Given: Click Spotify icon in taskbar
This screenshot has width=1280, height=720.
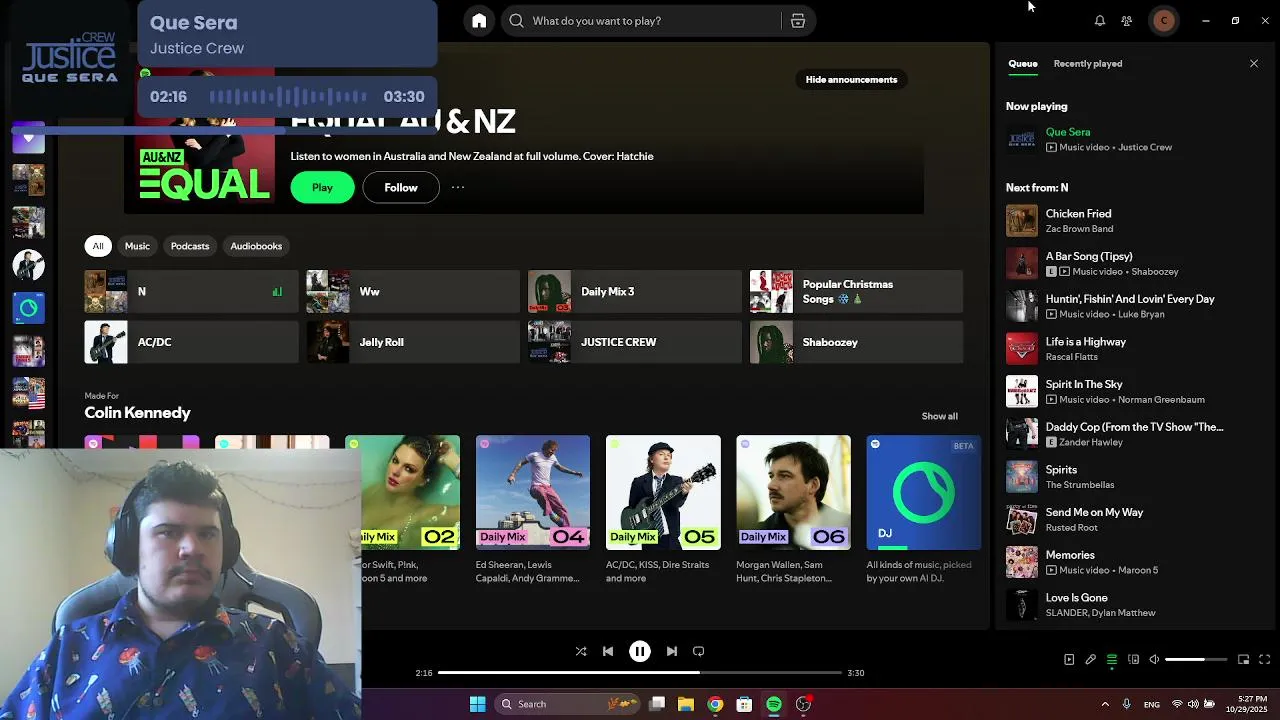Looking at the screenshot, I should pyautogui.click(x=774, y=704).
